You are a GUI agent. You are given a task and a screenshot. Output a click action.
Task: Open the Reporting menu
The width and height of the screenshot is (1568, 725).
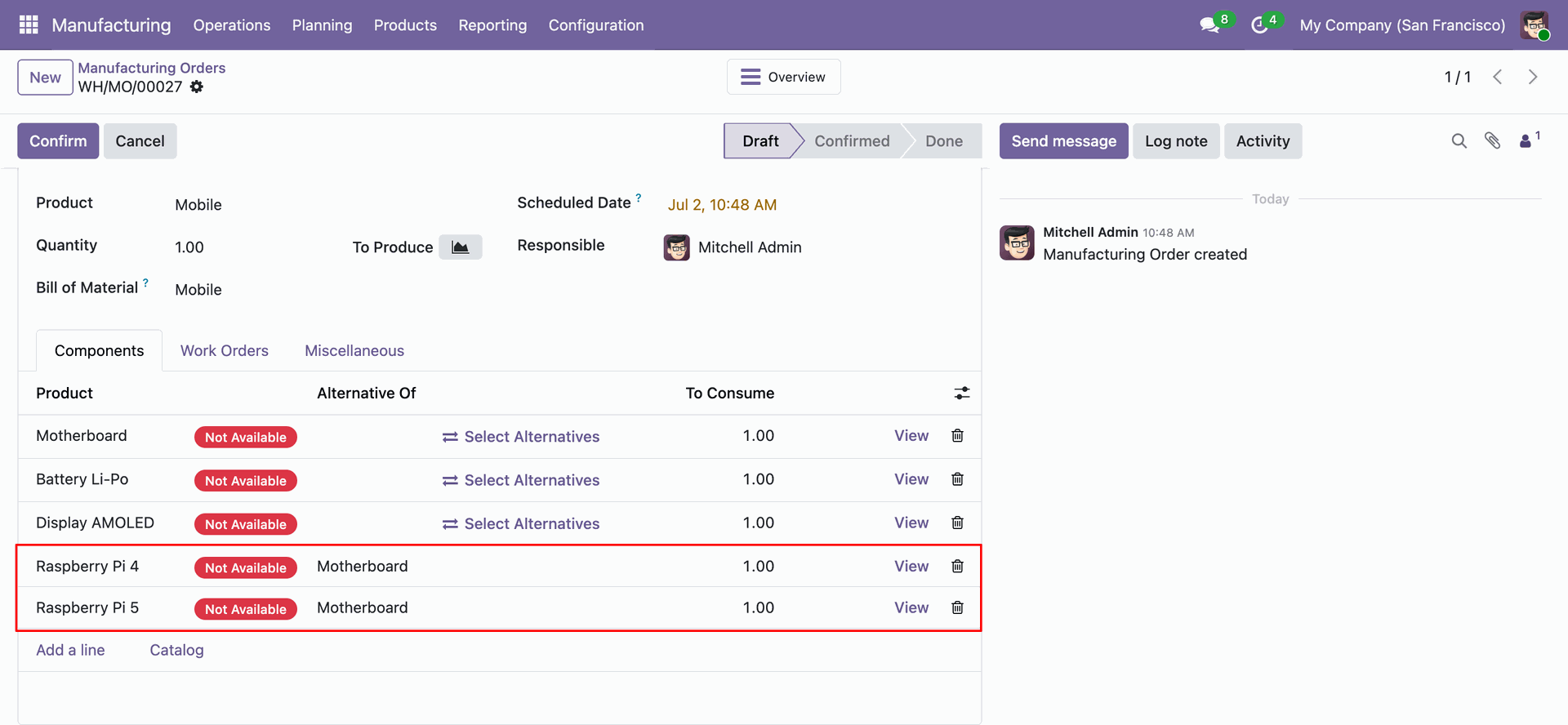click(x=492, y=25)
